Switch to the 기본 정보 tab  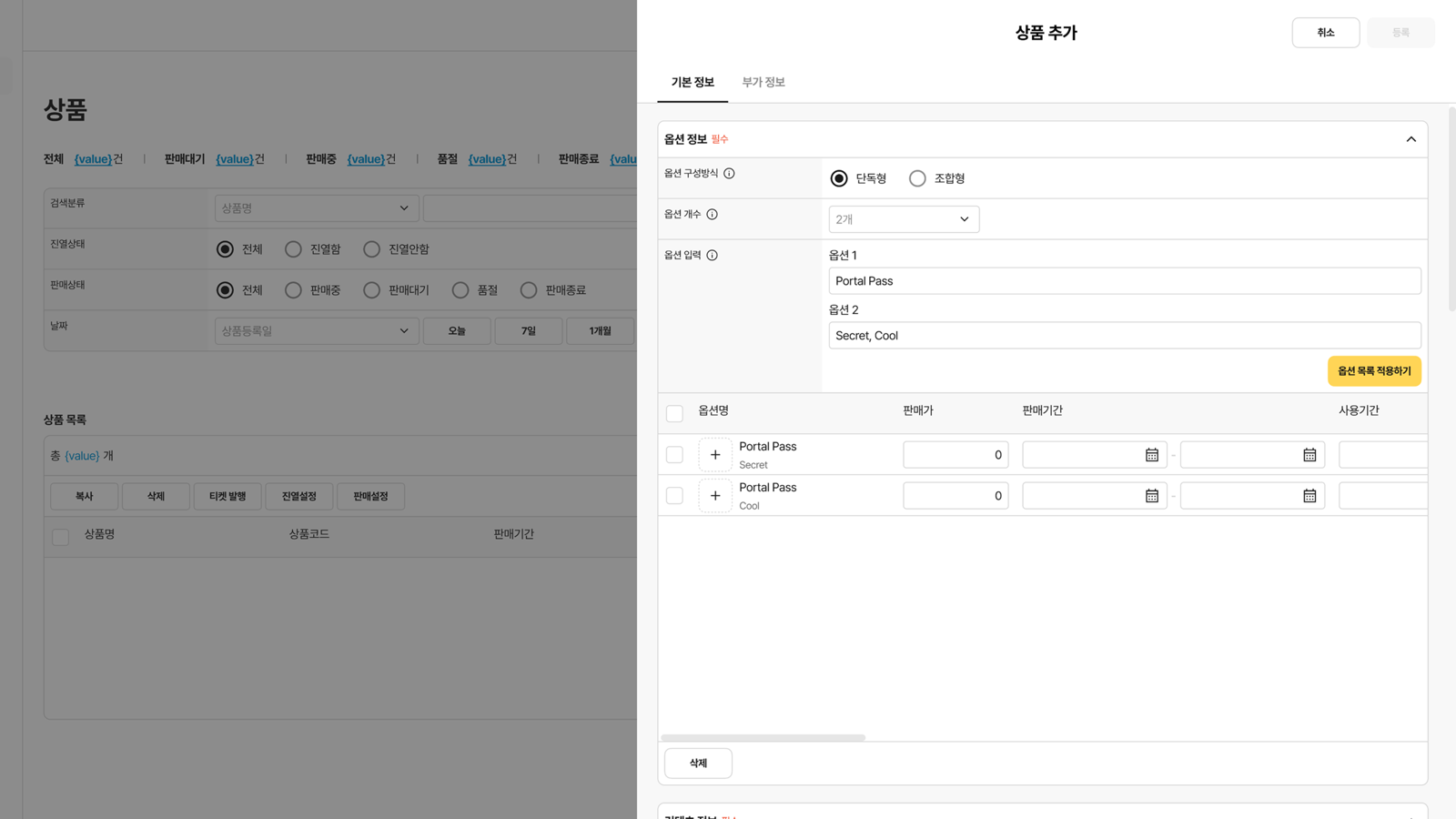693,82
